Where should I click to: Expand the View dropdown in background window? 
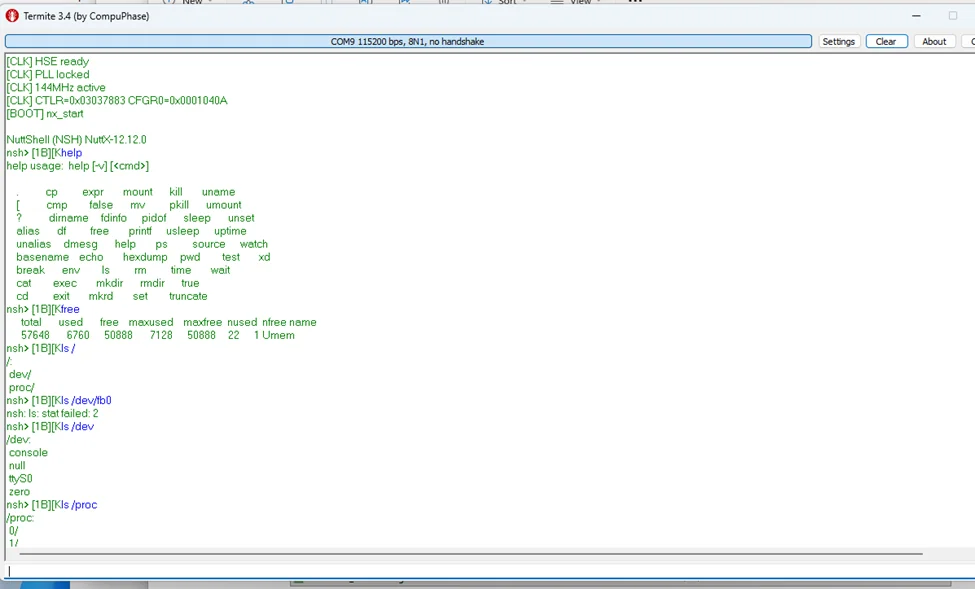(585, 3)
